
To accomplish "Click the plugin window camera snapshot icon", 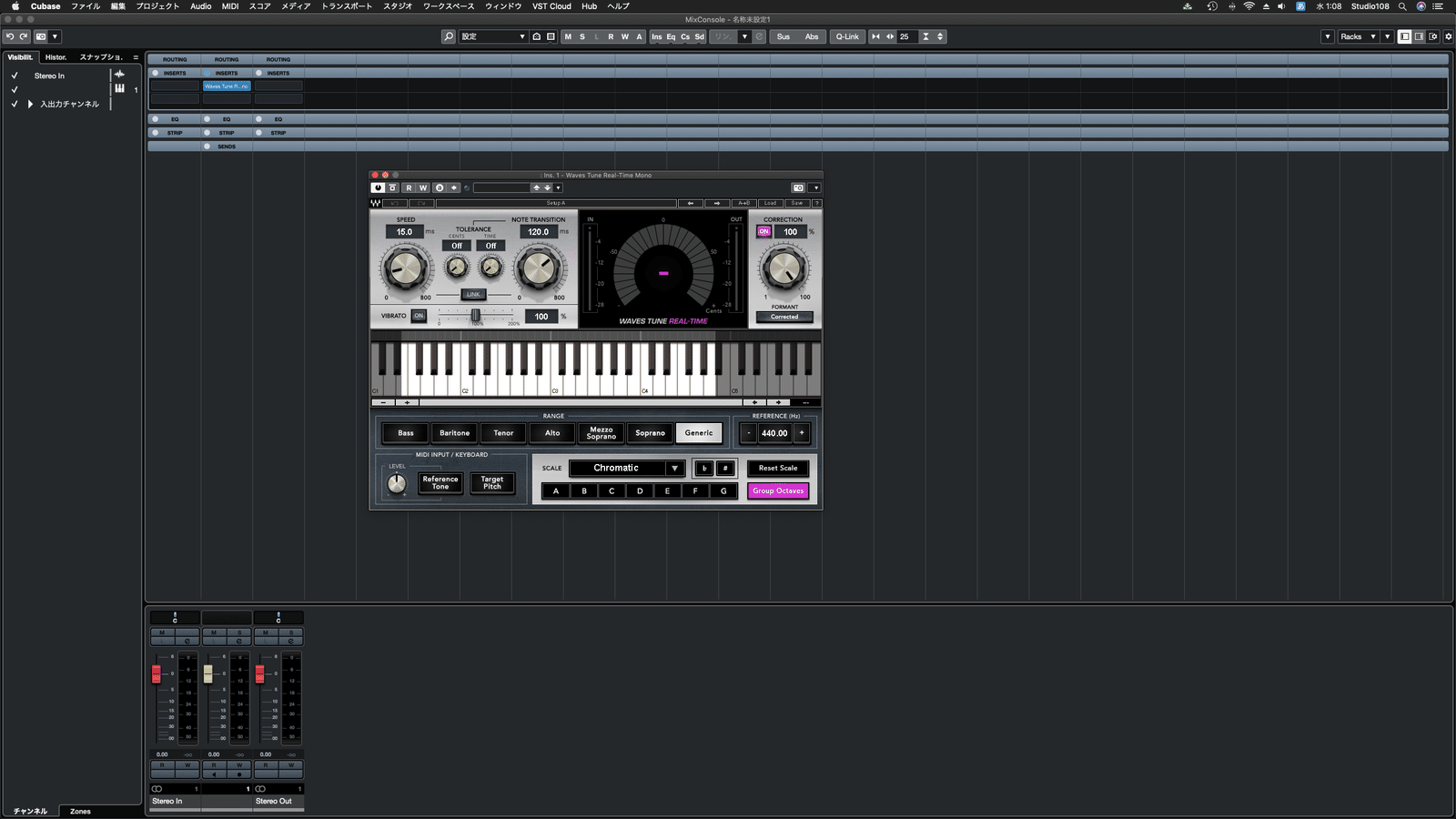I will 798,187.
